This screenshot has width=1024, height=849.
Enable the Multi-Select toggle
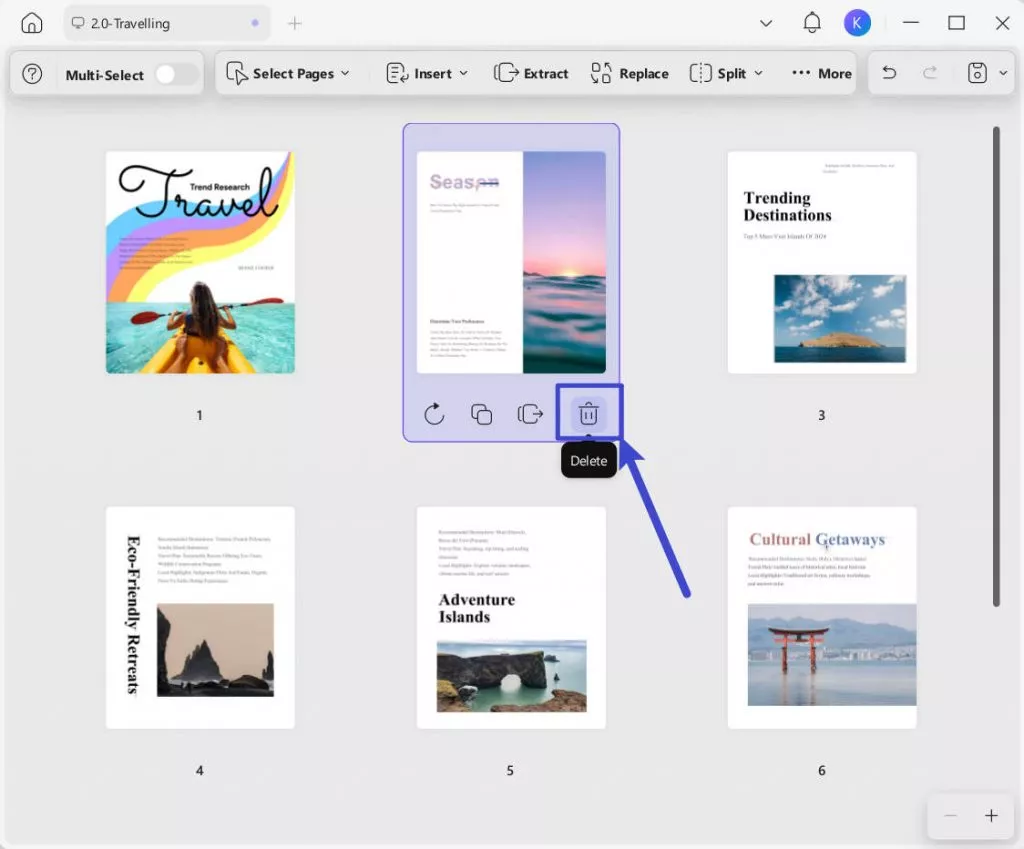[x=176, y=75]
